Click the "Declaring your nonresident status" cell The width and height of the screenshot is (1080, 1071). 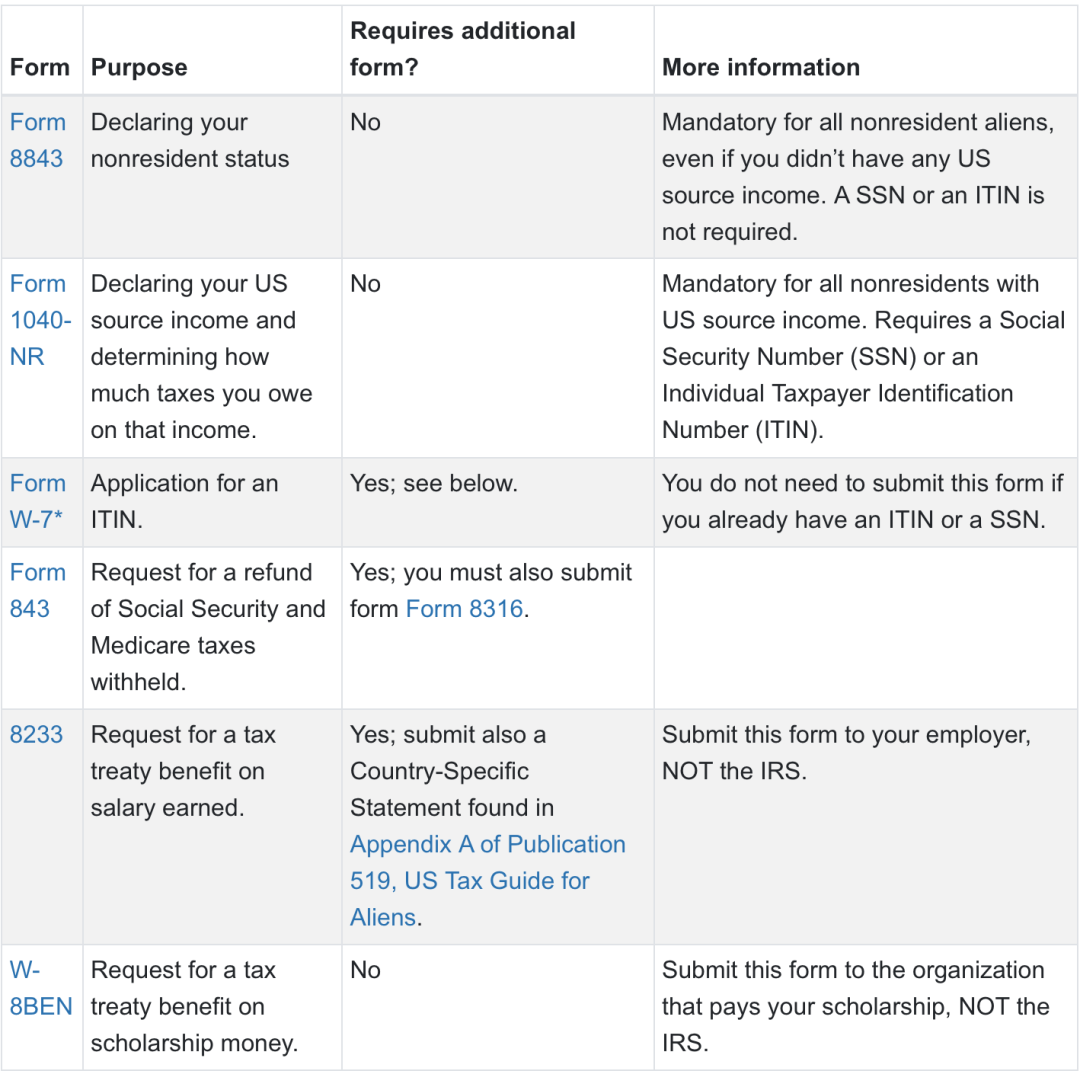coord(190,140)
